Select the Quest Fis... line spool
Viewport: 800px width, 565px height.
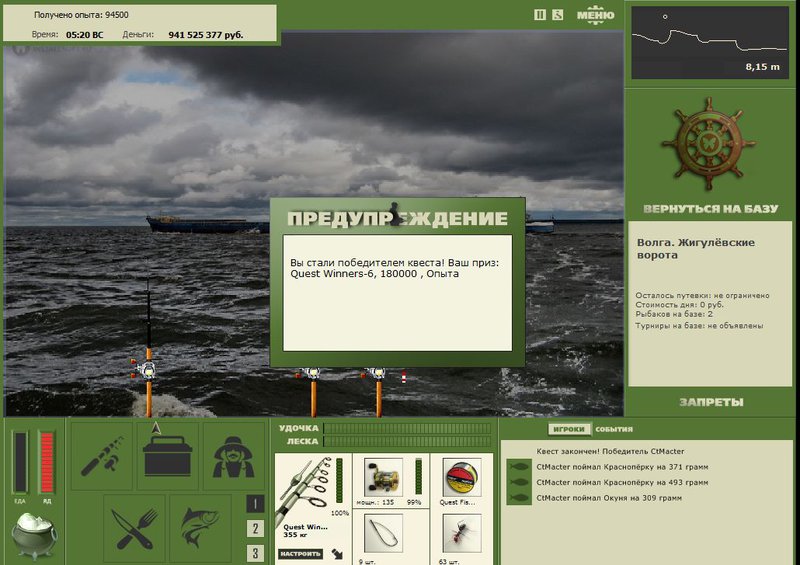462,478
